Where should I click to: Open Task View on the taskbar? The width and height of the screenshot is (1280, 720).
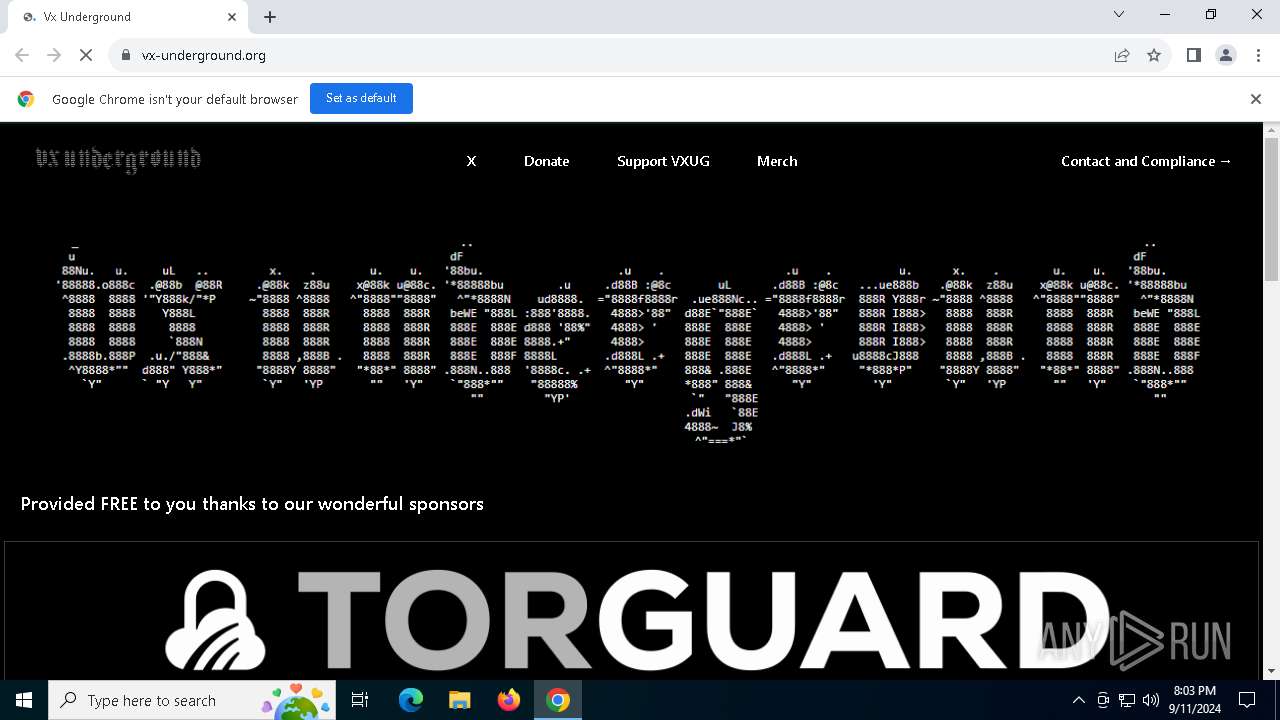click(x=360, y=700)
